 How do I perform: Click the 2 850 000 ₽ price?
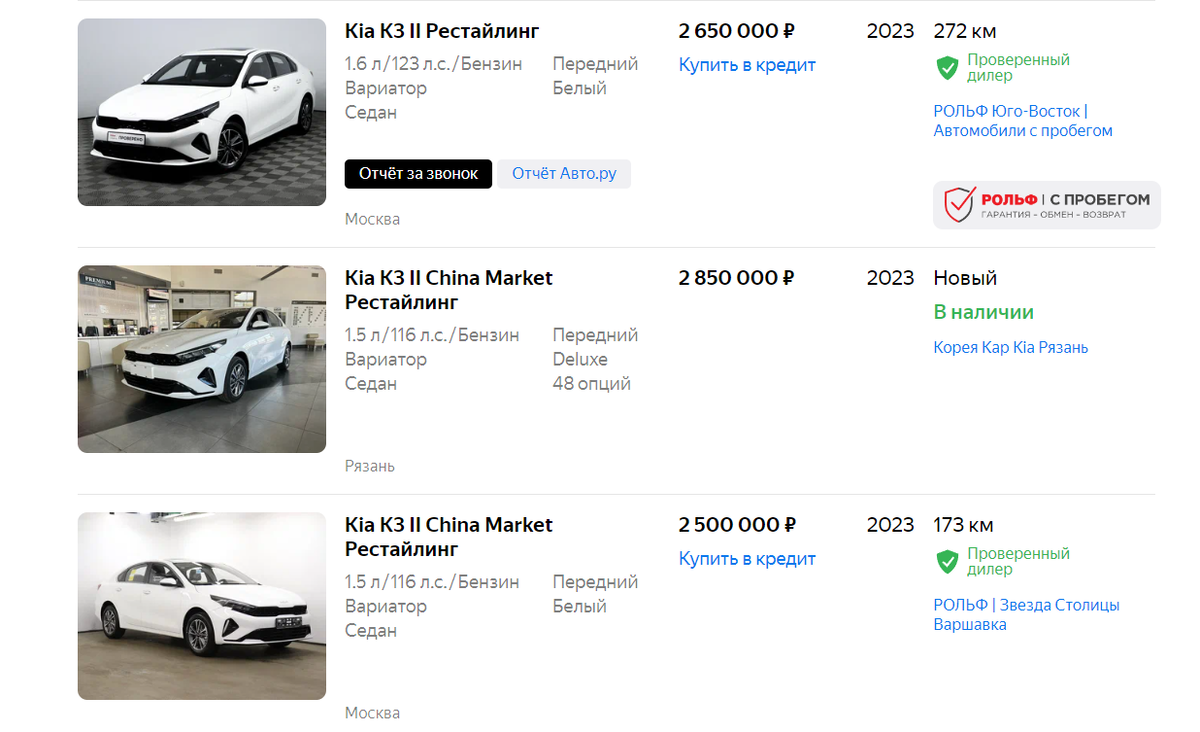[736, 278]
